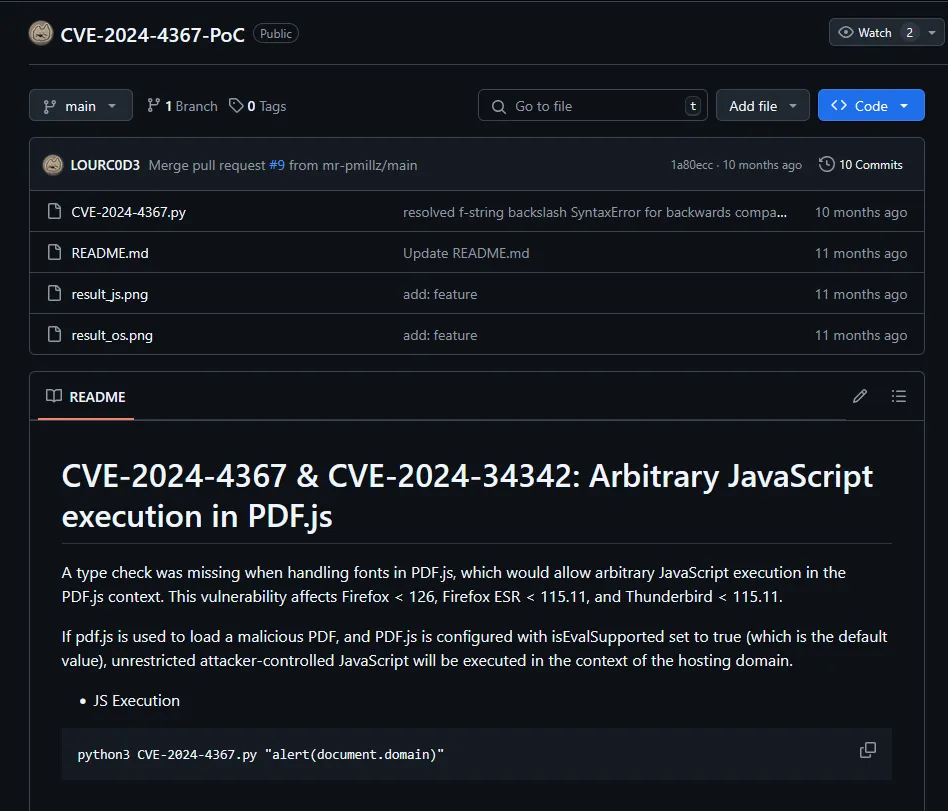Click the Public visibility badge
948x811 pixels.
(x=276, y=34)
